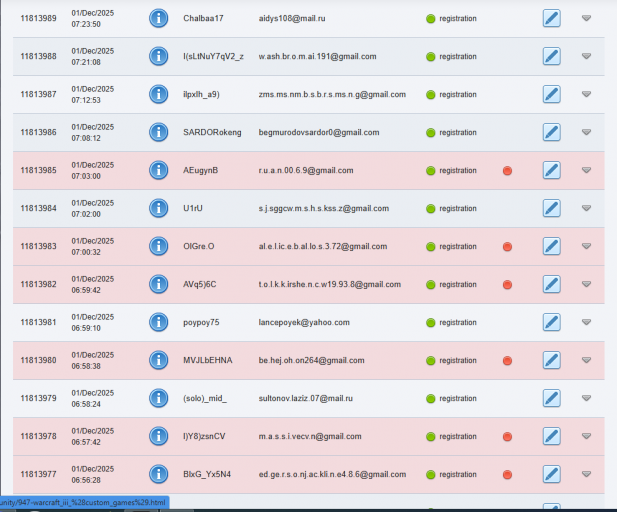
Task: Click edit pencil for row 11813977
Action: click(552, 474)
